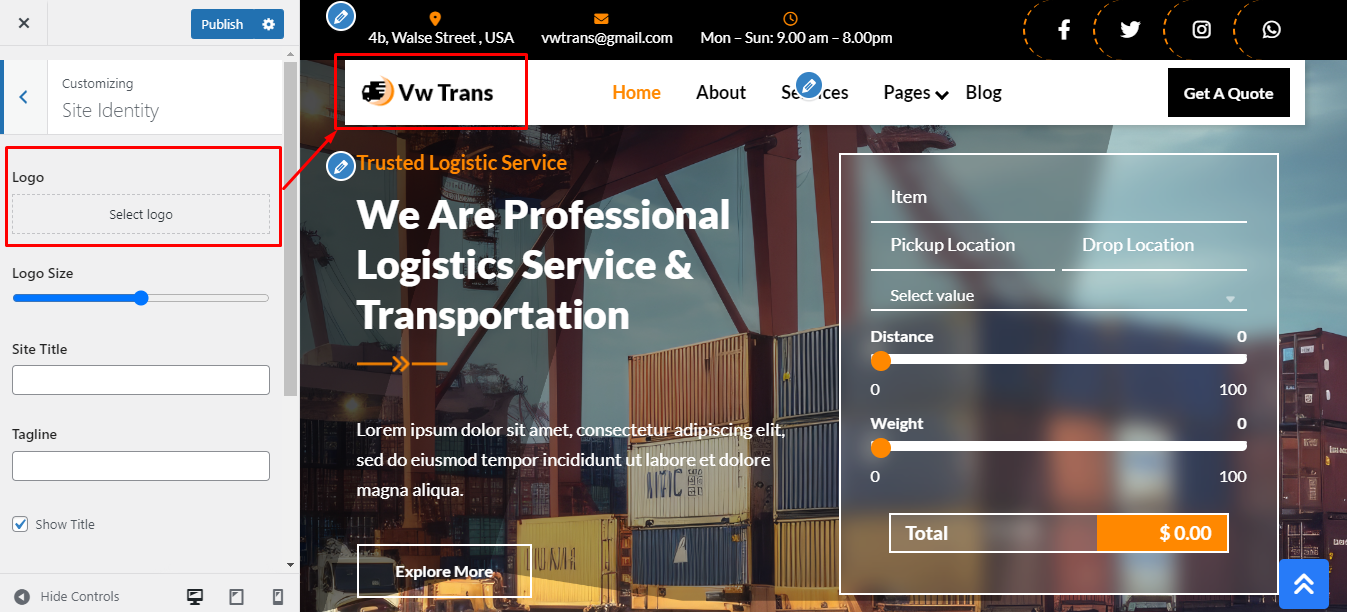The height and width of the screenshot is (612, 1347).
Task: Switch to mobile preview icon
Action: point(278,597)
